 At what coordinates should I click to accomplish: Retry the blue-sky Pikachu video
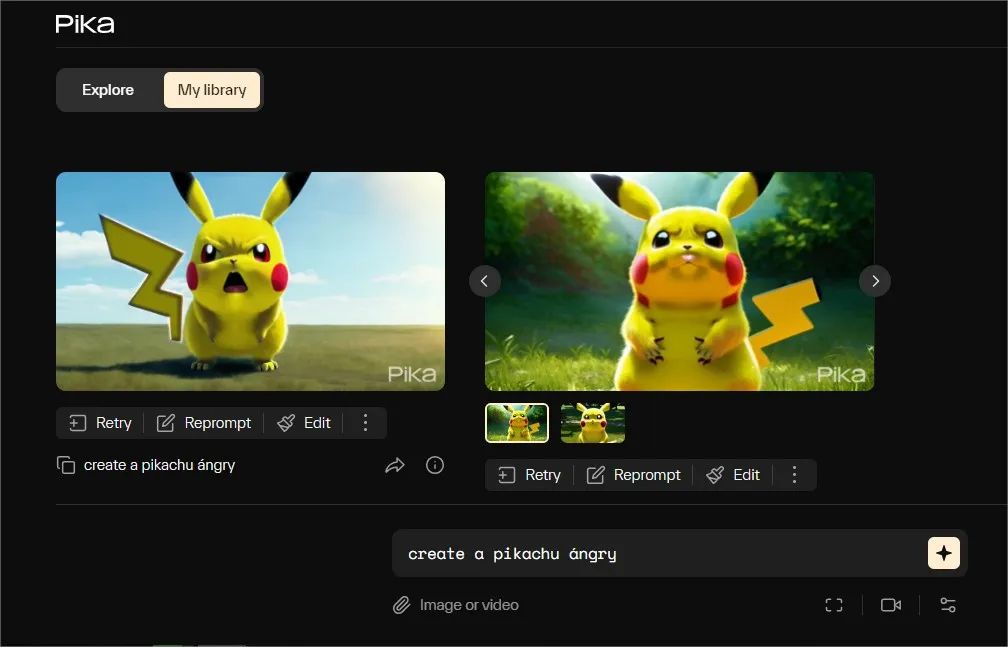100,423
